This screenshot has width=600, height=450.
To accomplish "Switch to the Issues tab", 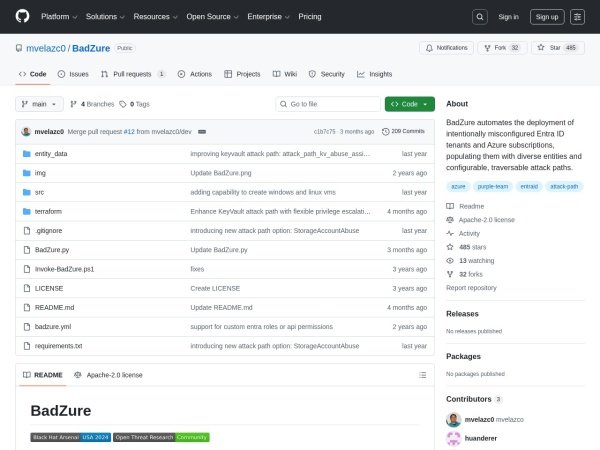I will pos(73,74).
